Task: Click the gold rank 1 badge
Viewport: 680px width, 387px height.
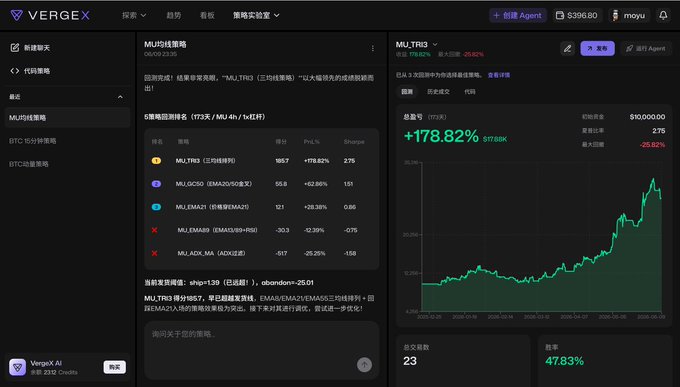Action: [156, 161]
